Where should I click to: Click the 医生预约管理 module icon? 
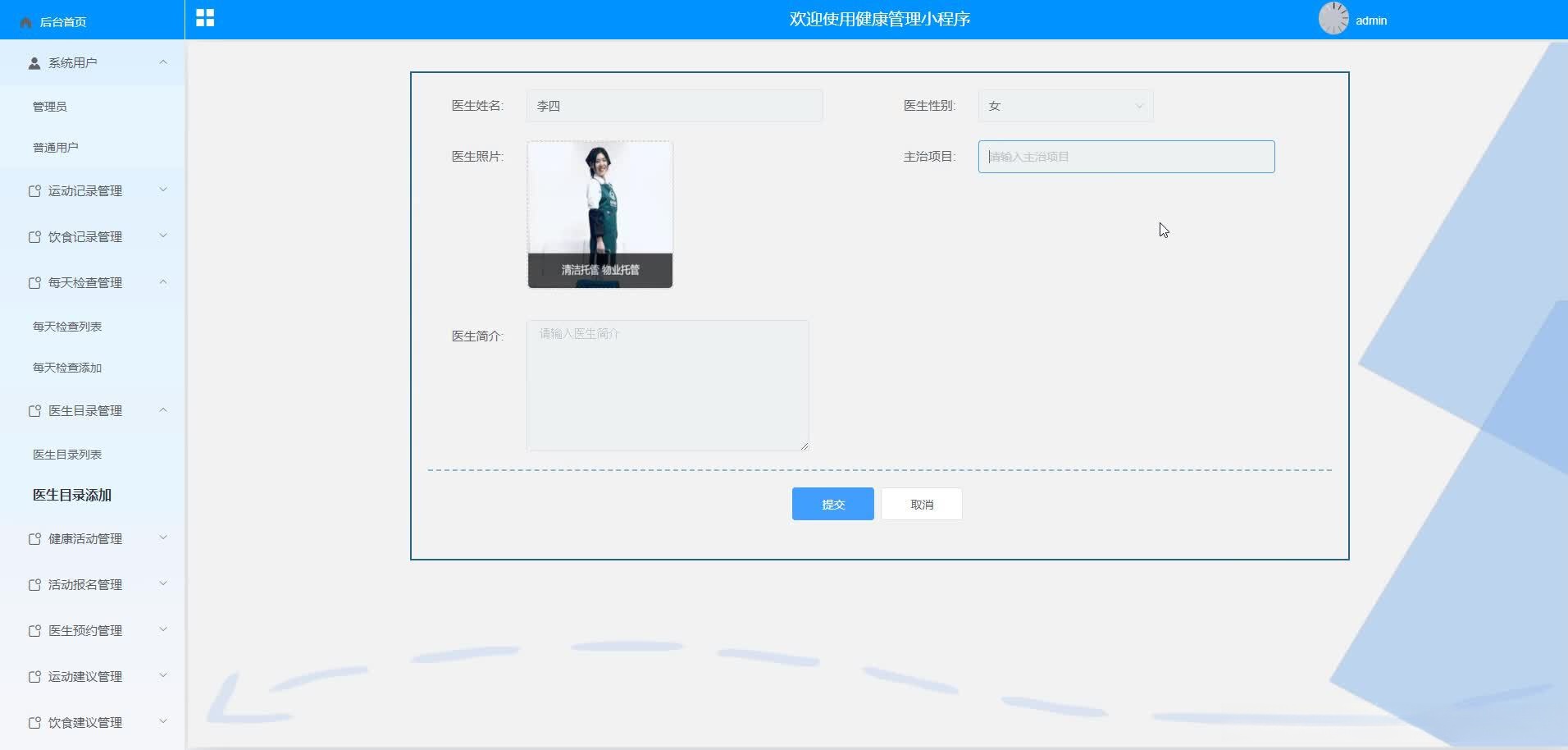pyautogui.click(x=34, y=630)
